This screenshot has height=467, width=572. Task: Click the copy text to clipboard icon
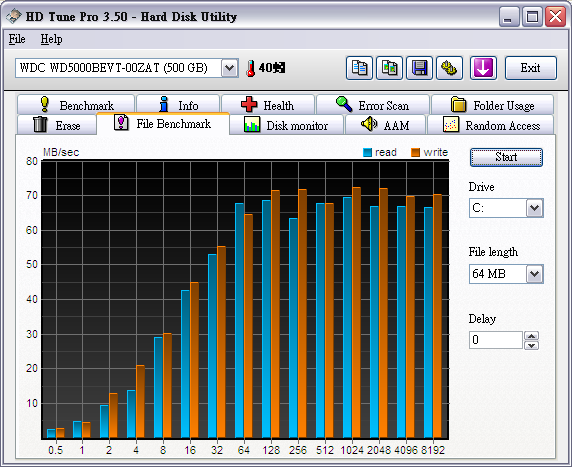[359, 68]
